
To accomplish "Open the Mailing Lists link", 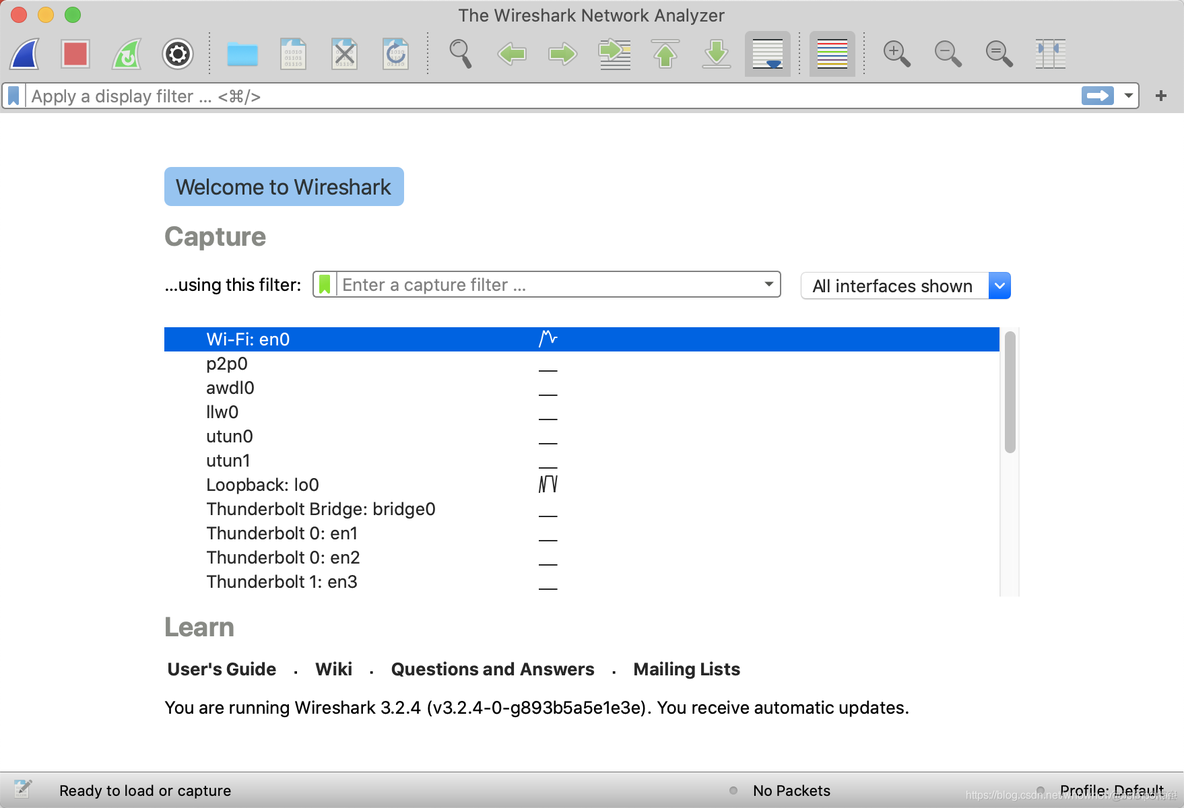I will coord(686,669).
